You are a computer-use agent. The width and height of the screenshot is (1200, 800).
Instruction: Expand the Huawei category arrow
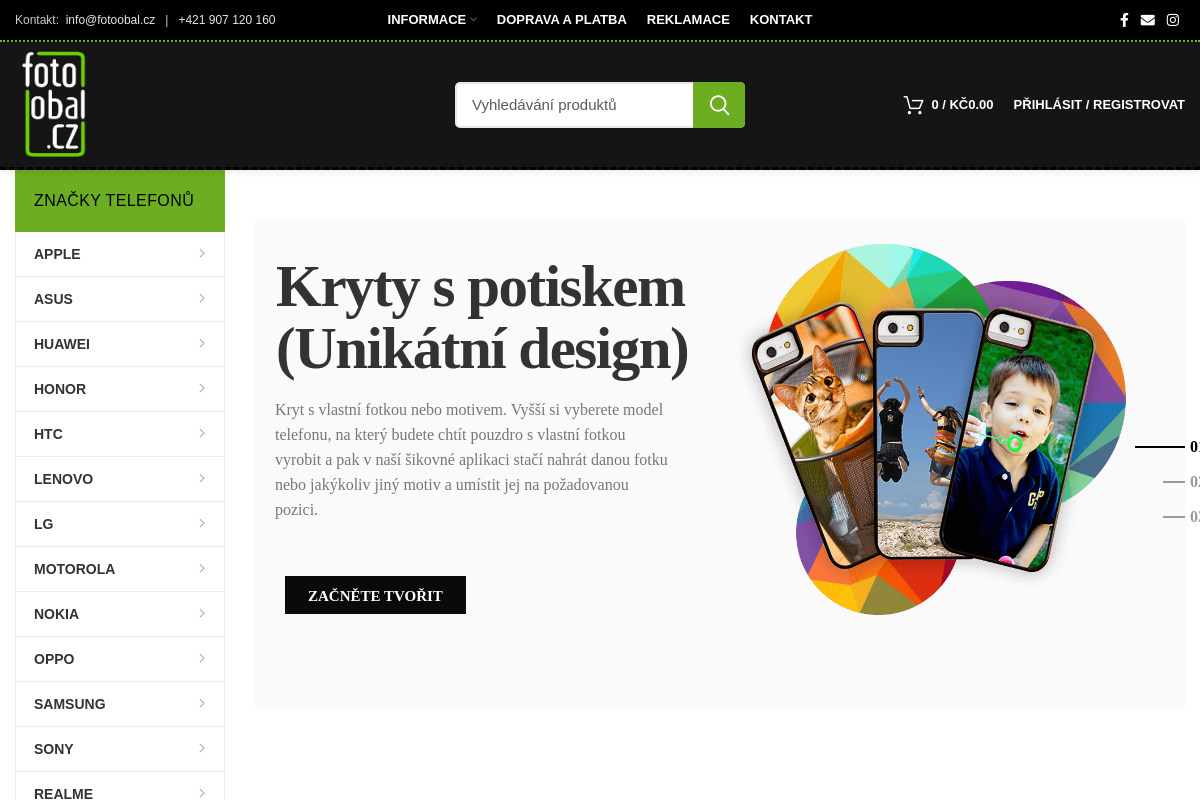pyautogui.click(x=202, y=344)
